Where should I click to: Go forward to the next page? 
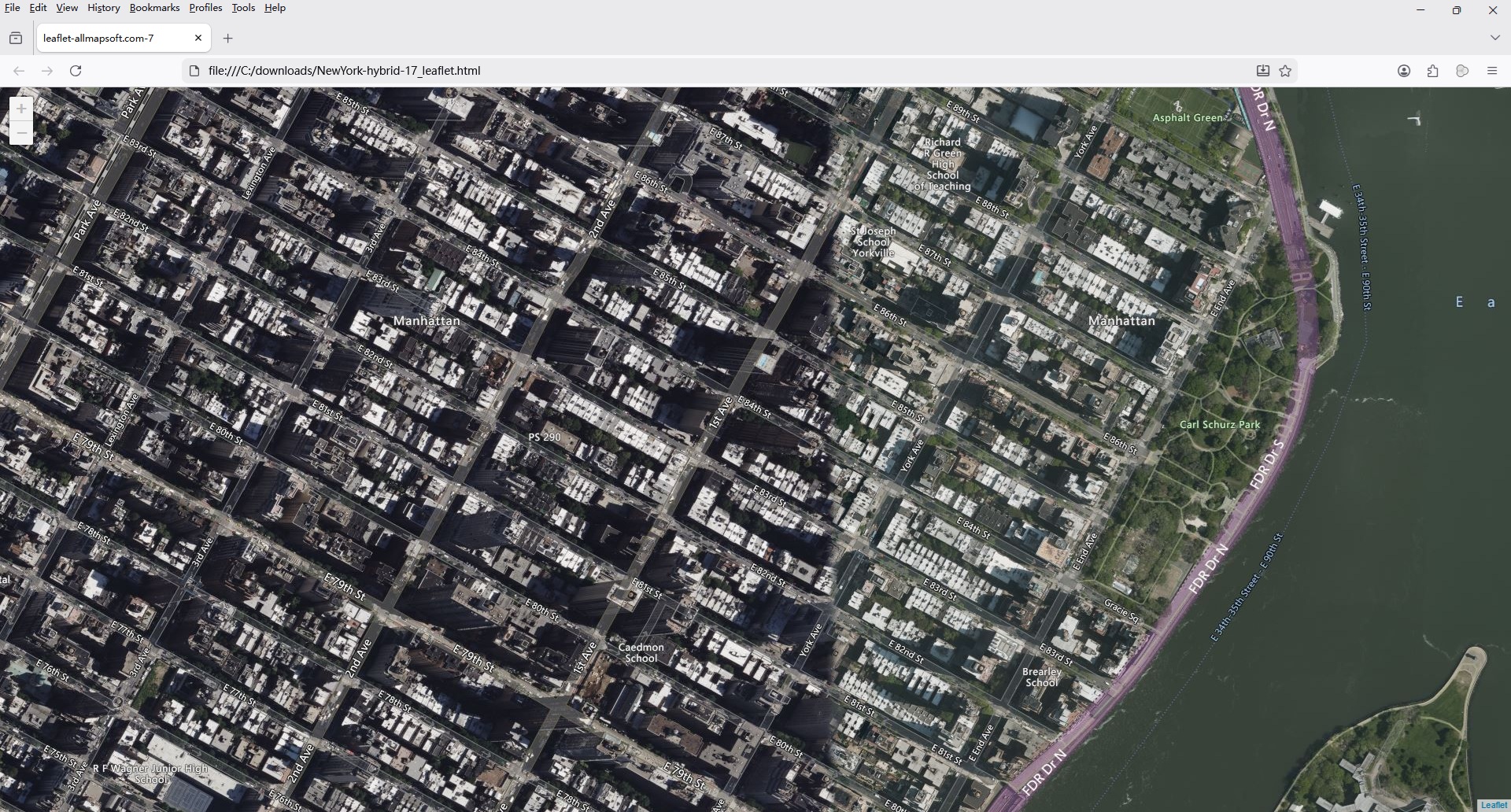[x=47, y=71]
